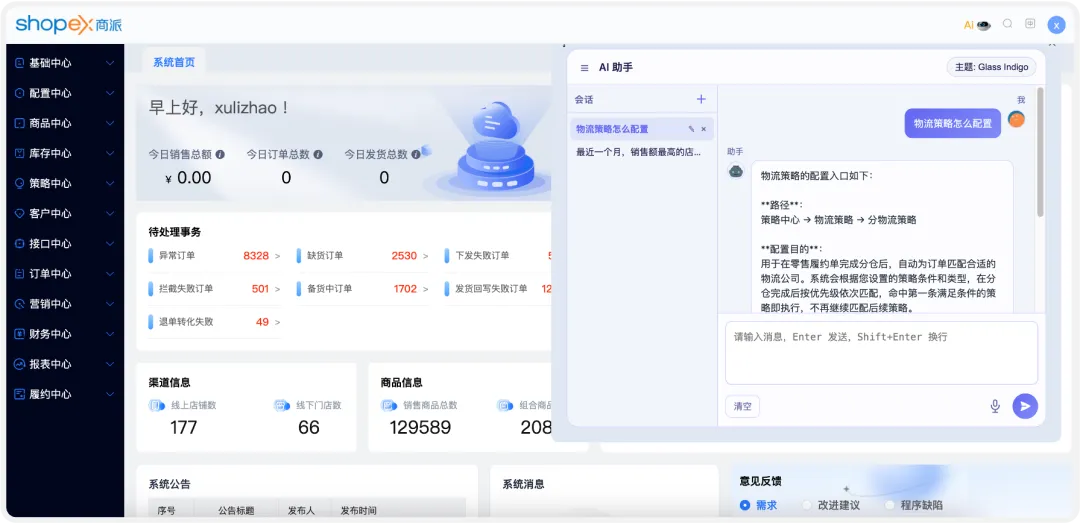Delete the 物流策略怎么配置 conversation with x icon
The width and height of the screenshot is (1080, 523).
click(x=703, y=129)
